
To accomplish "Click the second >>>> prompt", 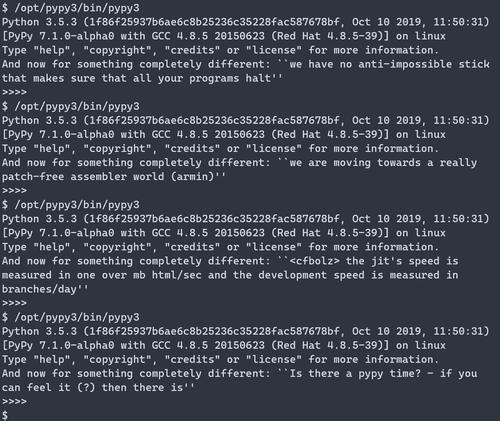I will (x=14, y=190).
